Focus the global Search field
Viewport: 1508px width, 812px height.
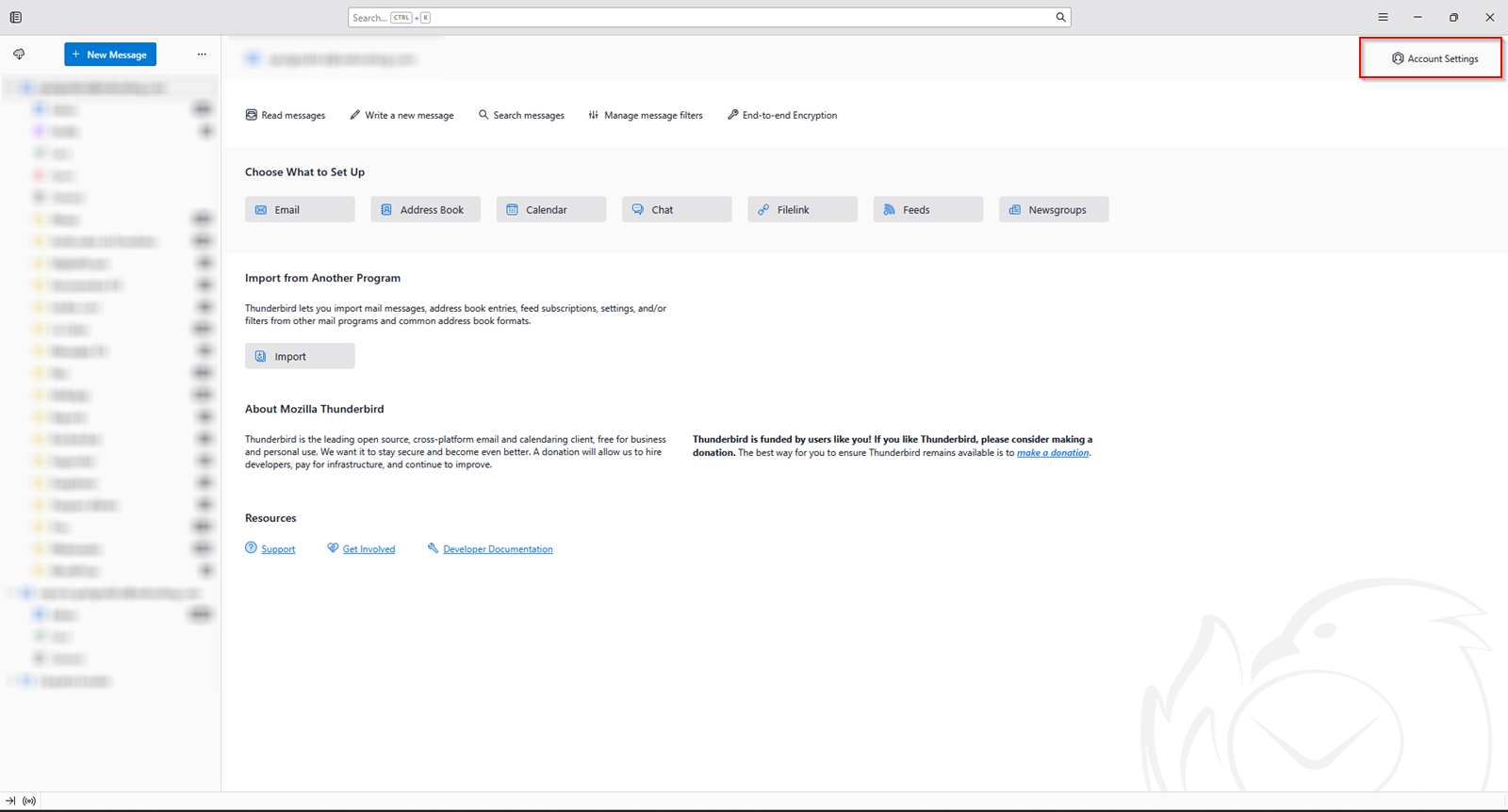(x=709, y=17)
